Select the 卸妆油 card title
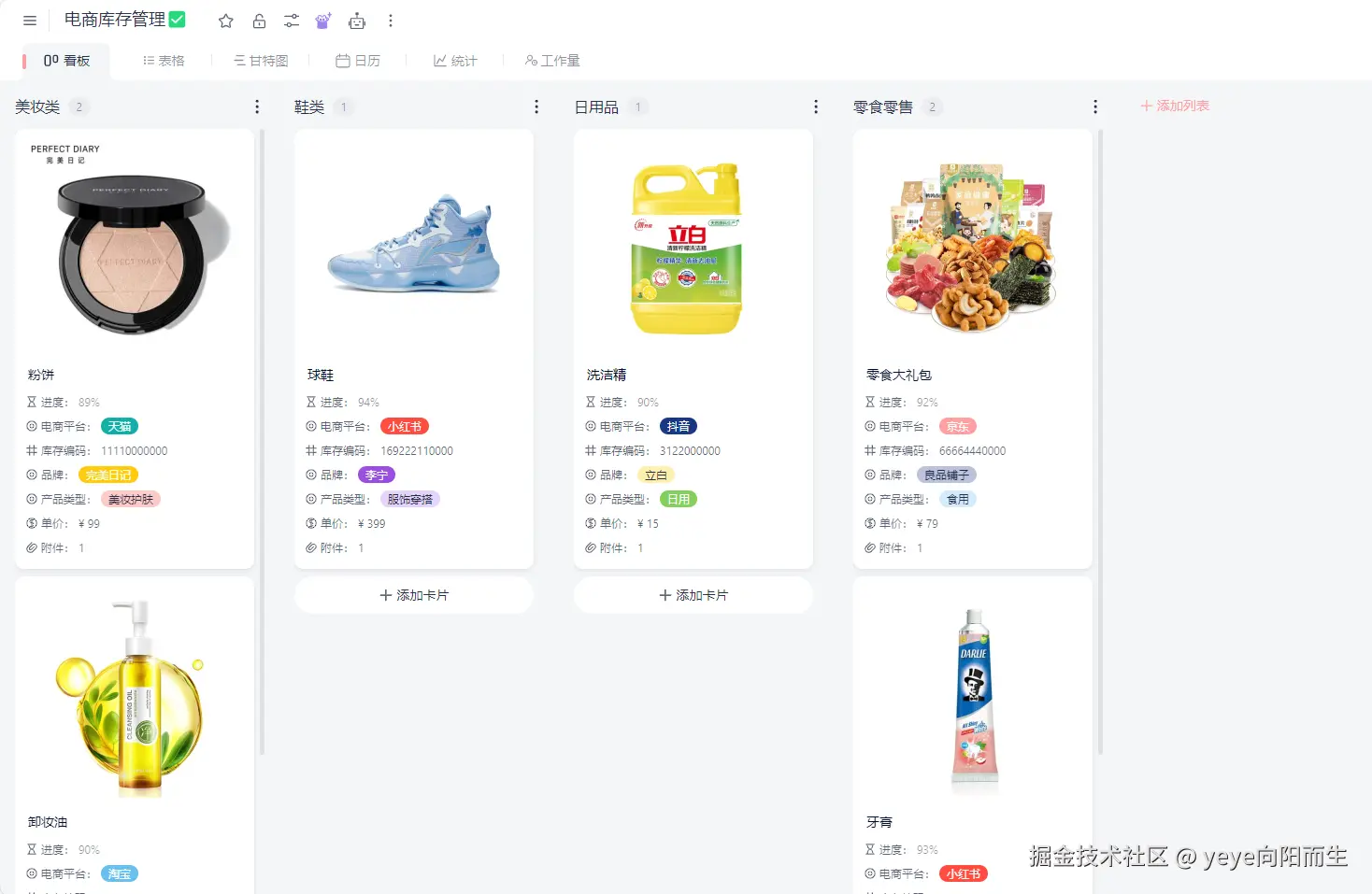 click(x=48, y=822)
